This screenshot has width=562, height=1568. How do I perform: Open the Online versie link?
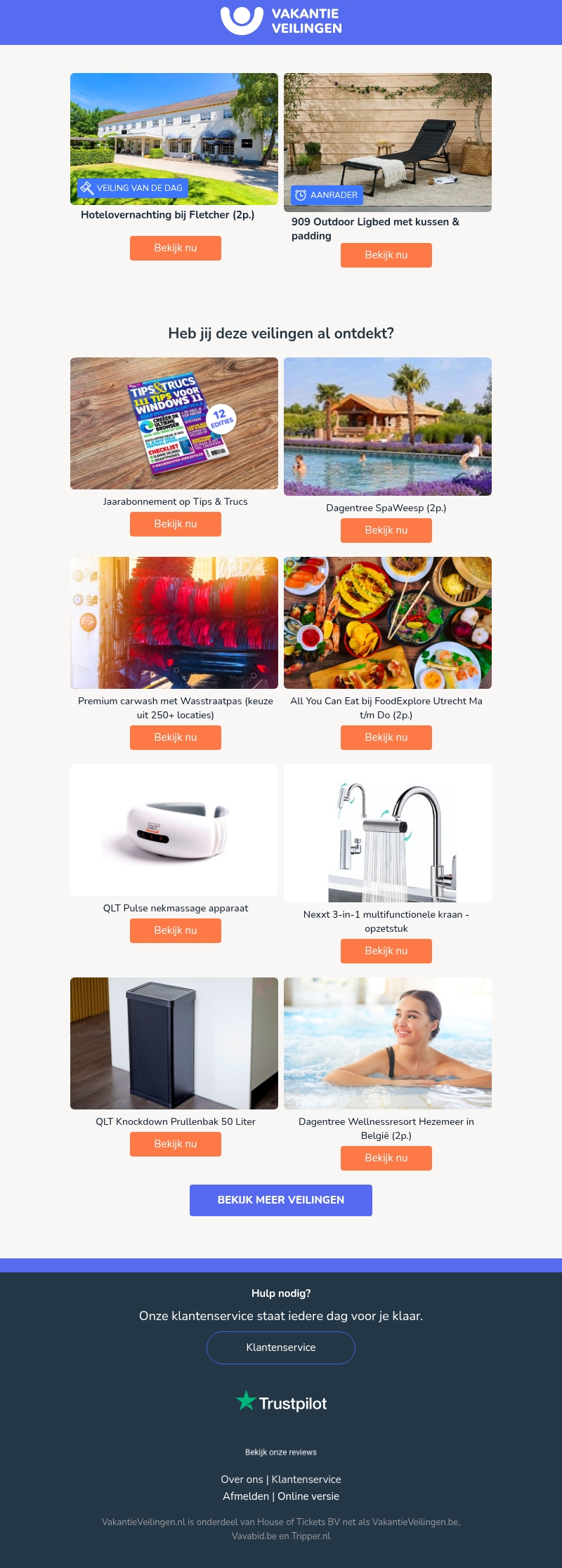[308, 1496]
